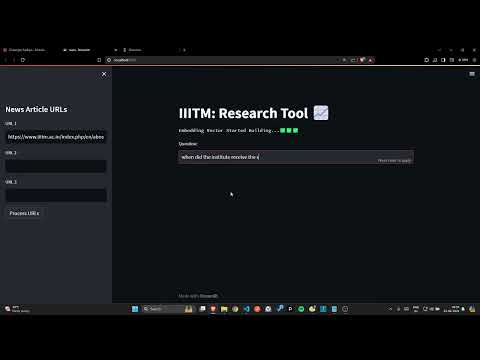This screenshot has width=480, height=360.
Task: View site information icon in address bar
Action: click(109, 60)
